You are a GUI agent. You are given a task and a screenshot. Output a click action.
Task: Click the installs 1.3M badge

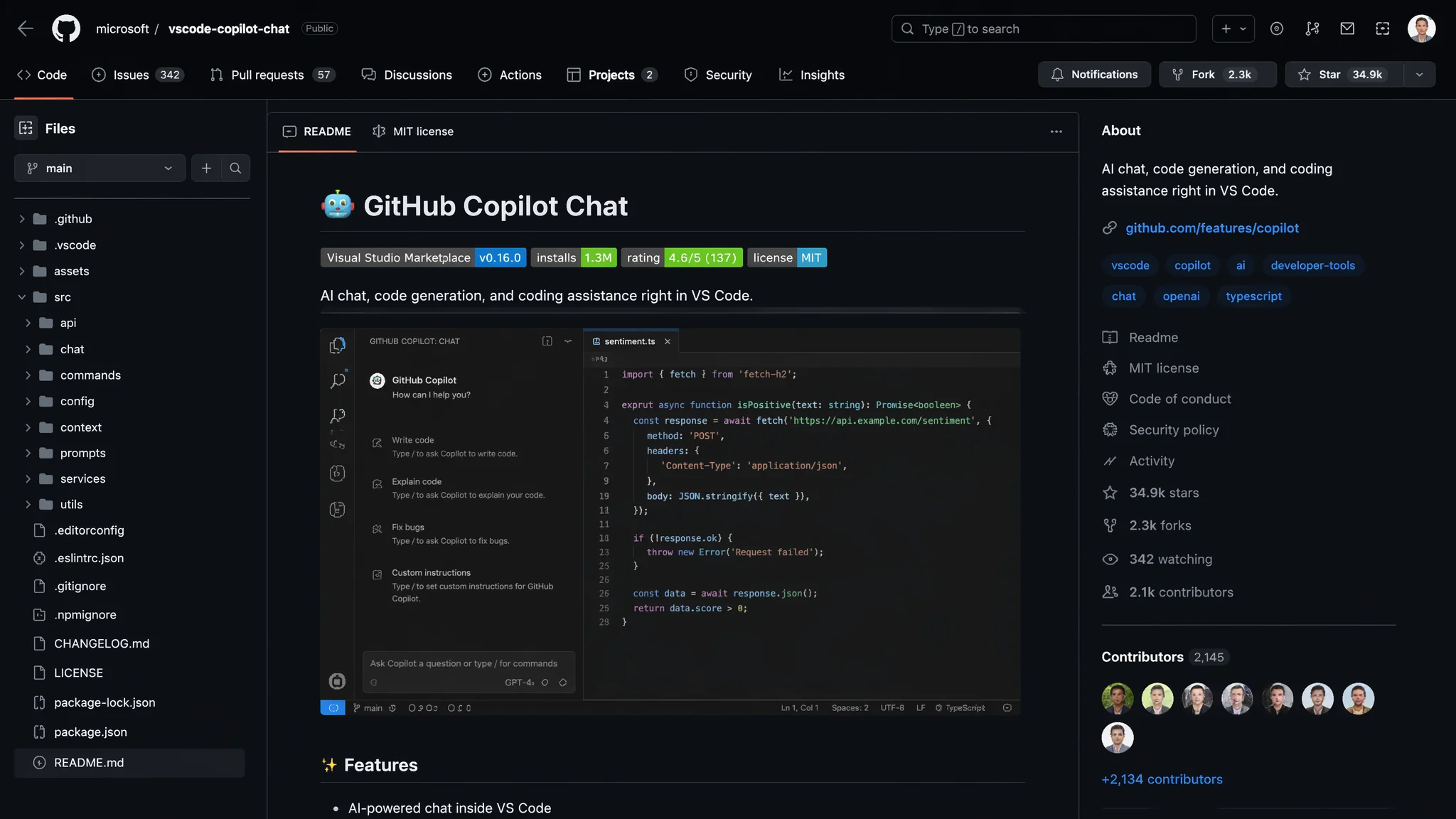pos(574,257)
